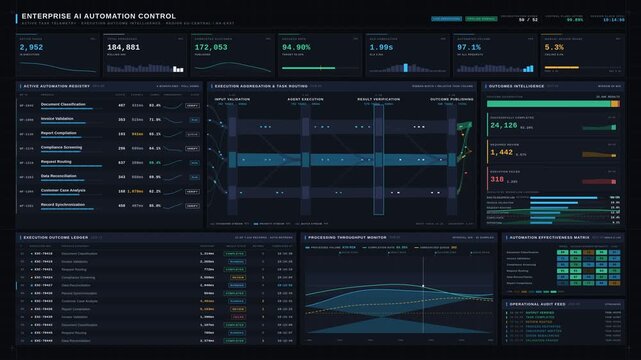Open the 2,952 active tasks card

coord(57,55)
